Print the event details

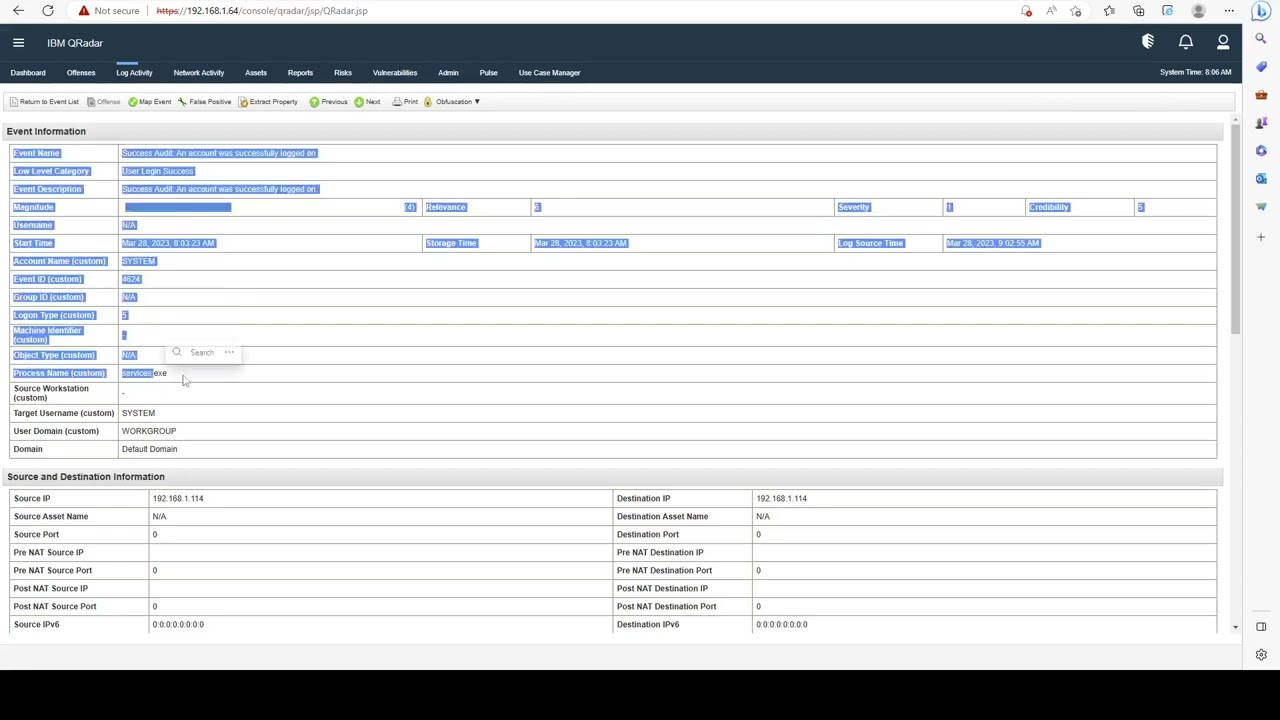tap(405, 102)
